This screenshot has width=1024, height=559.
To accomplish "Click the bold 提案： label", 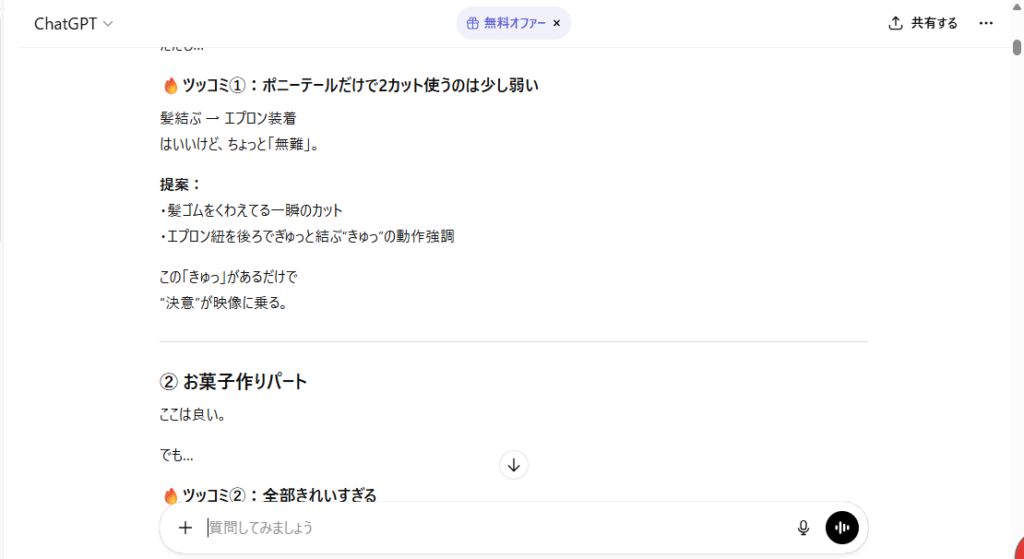I will 181,184.
